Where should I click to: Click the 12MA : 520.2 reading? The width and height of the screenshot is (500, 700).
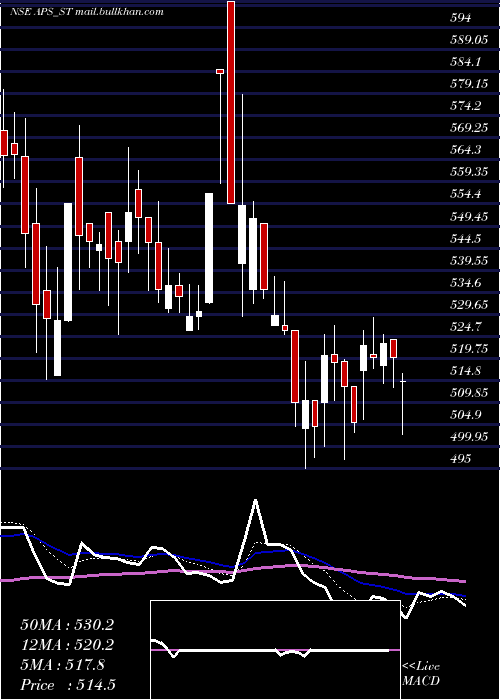tap(67, 645)
